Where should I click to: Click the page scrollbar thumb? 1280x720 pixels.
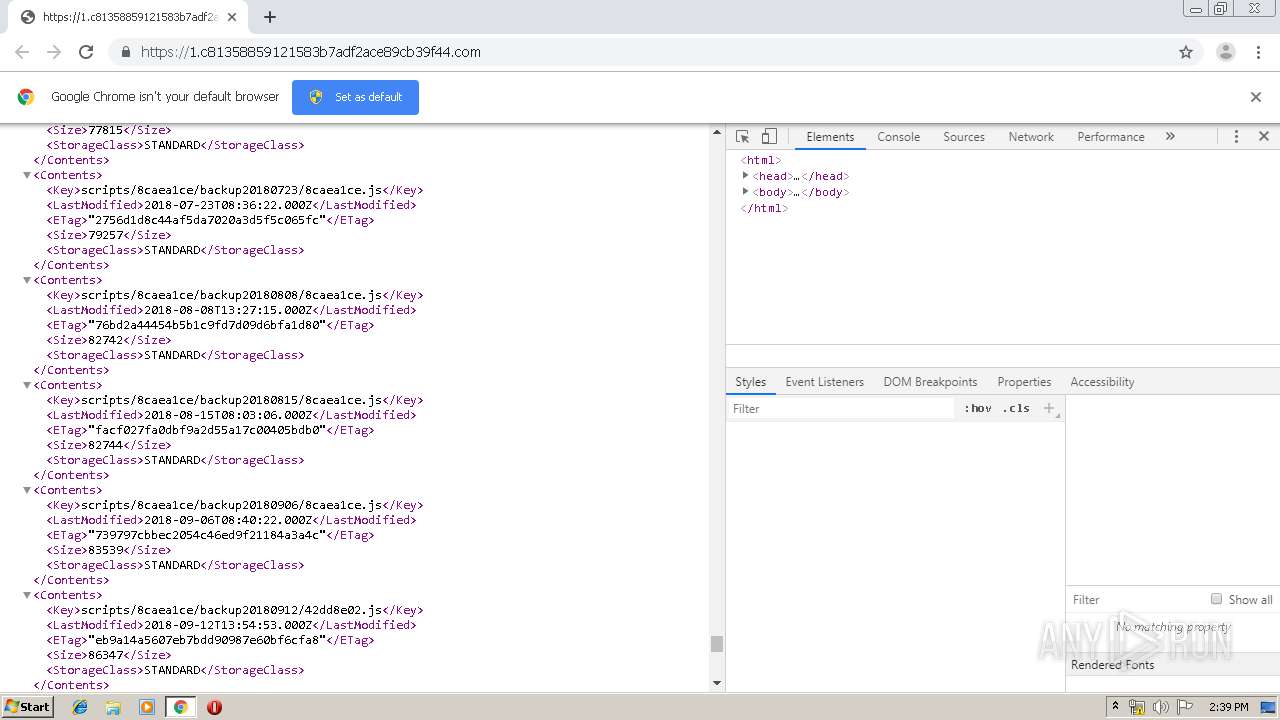coord(716,644)
